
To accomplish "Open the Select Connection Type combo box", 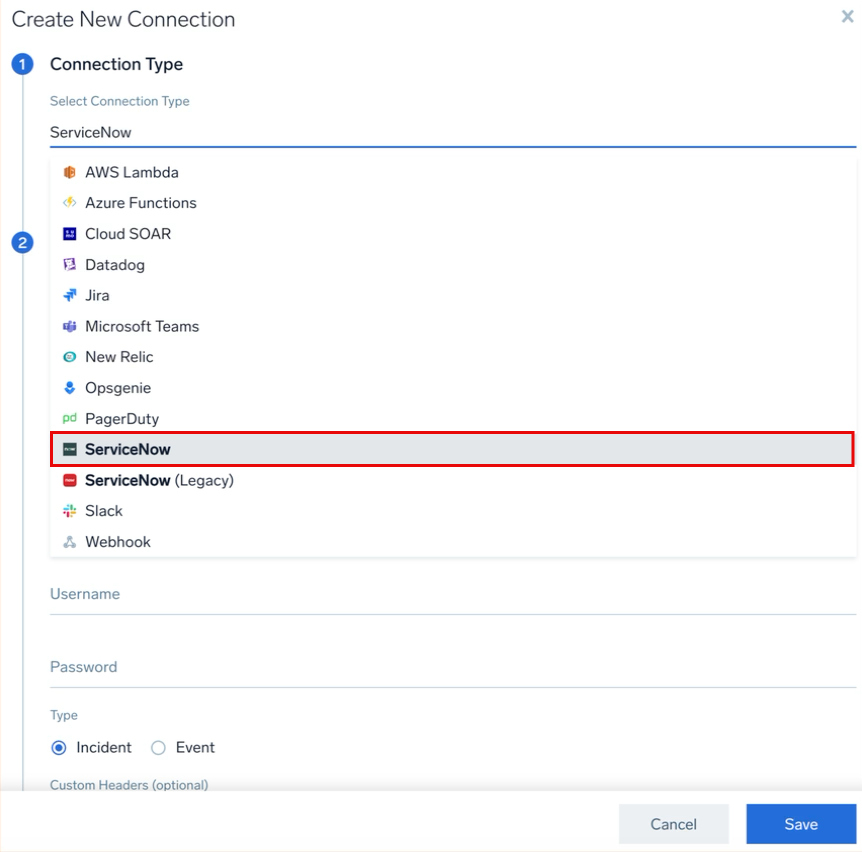I will point(452,132).
